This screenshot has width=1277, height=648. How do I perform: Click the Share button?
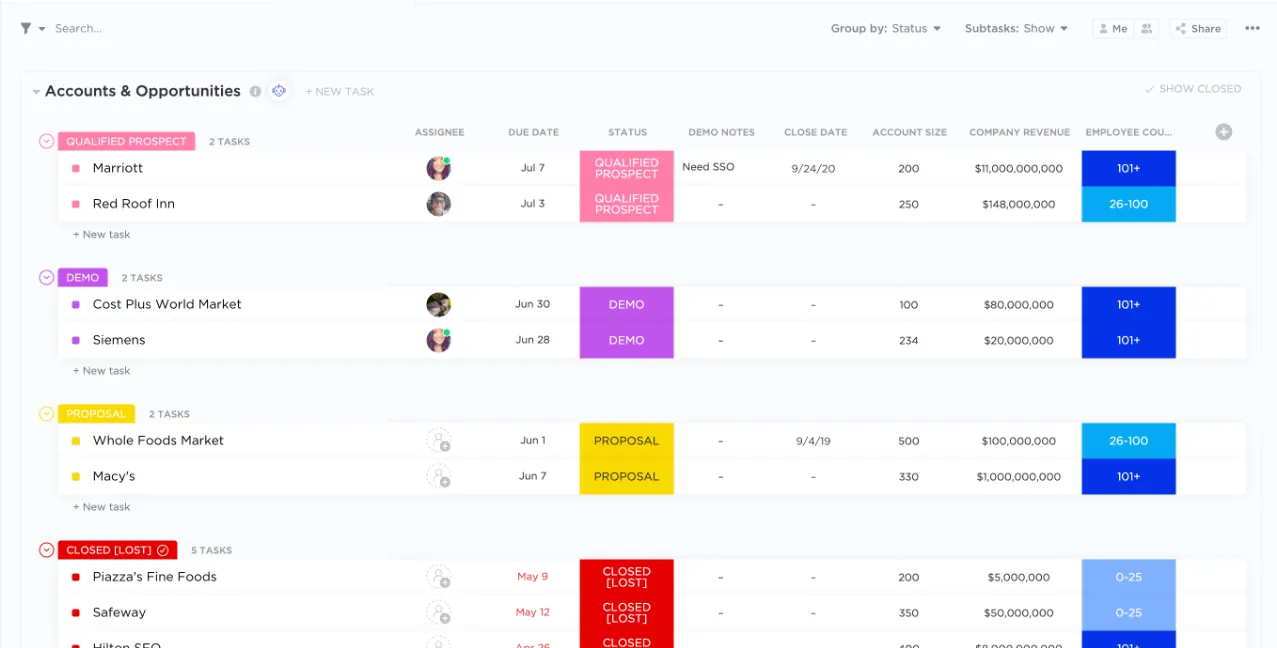coord(1198,29)
